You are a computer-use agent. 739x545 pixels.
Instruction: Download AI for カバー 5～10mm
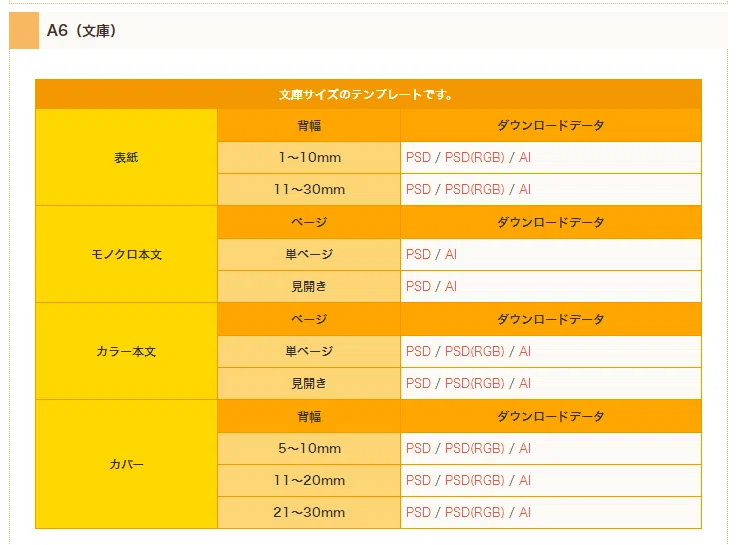coord(525,448)
